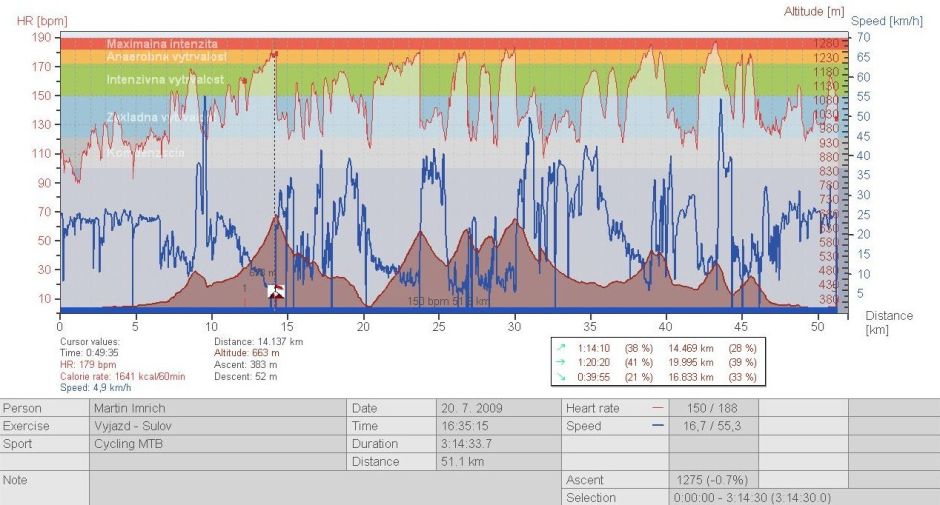Click the Sport field Cycling MTB
Image resolution: width=940 pixels, height=505 pixels.
click(x=216, y=443)
